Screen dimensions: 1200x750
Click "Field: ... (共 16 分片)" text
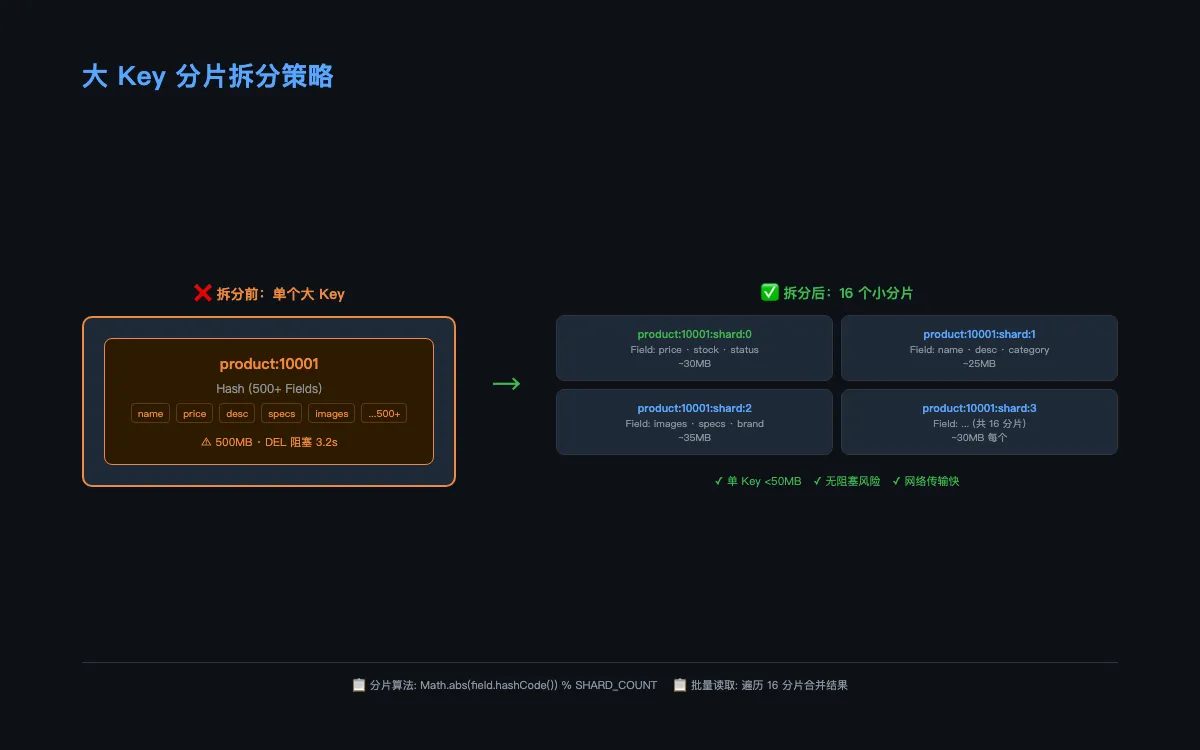pos(979,424)
